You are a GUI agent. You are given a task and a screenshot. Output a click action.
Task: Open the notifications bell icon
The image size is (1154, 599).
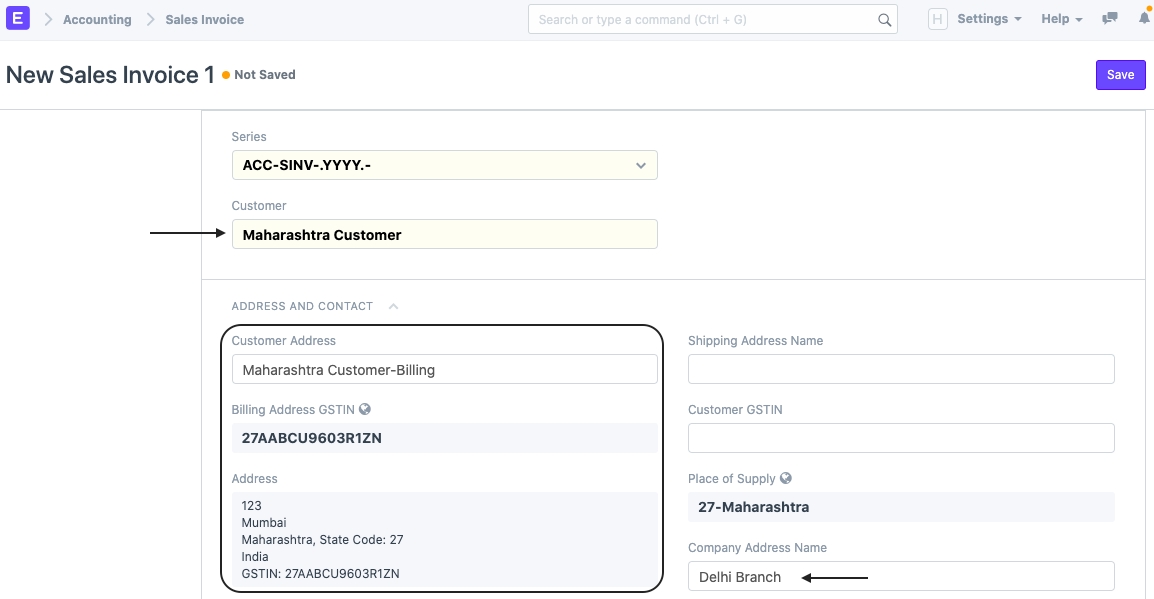click(1144, 19)
